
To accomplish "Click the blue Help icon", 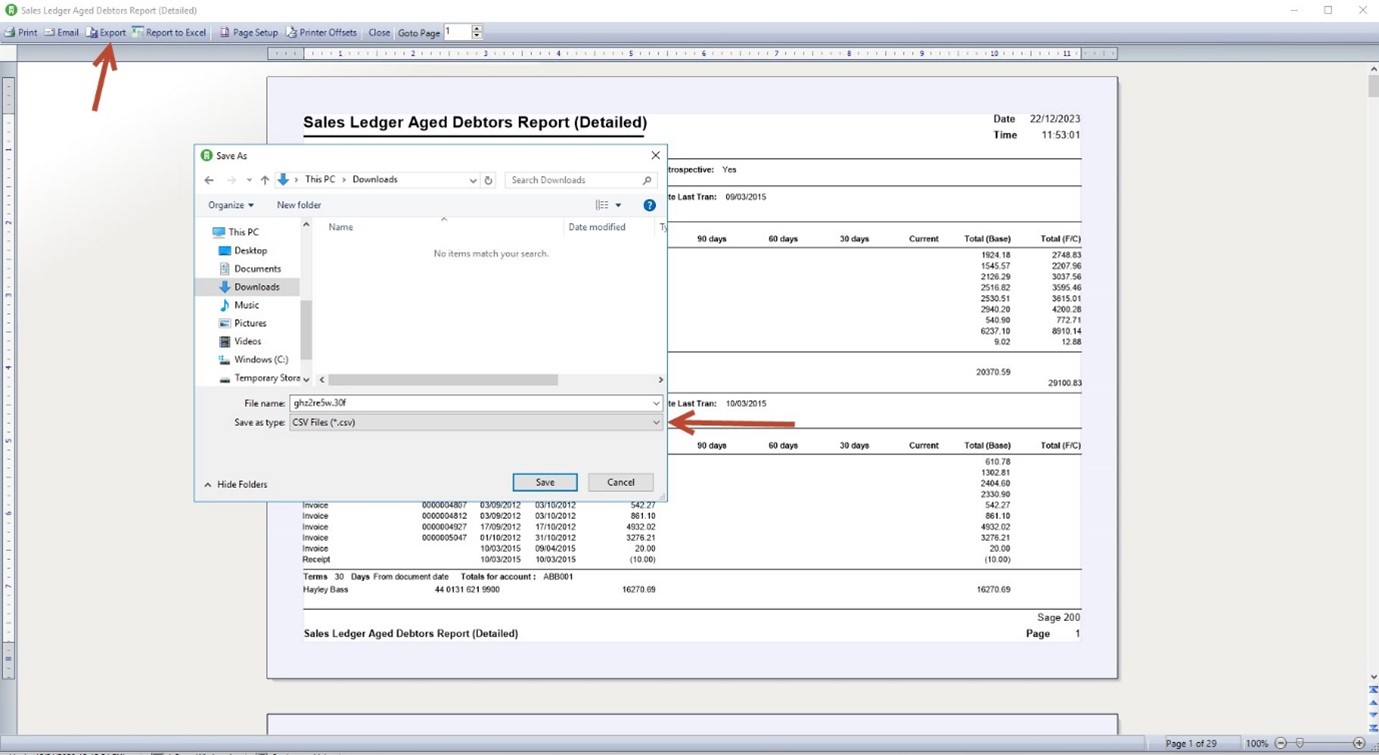I will 649,205.
